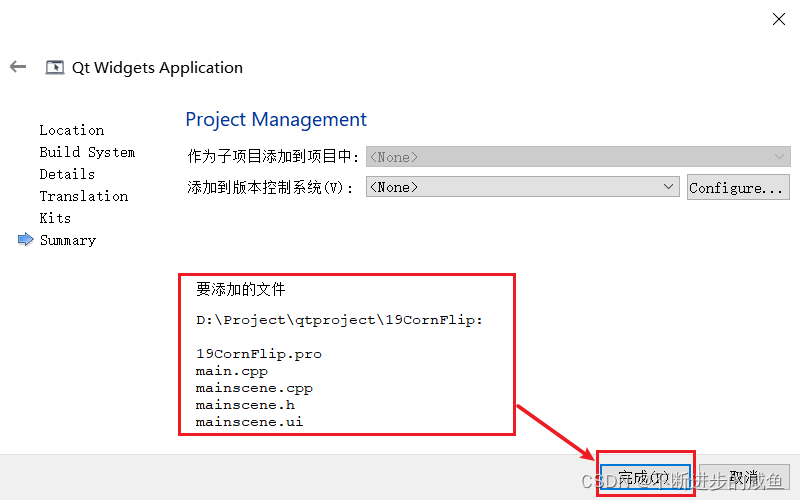Open the Details wizard step
The image size is (800, 500).
(67, 174)
